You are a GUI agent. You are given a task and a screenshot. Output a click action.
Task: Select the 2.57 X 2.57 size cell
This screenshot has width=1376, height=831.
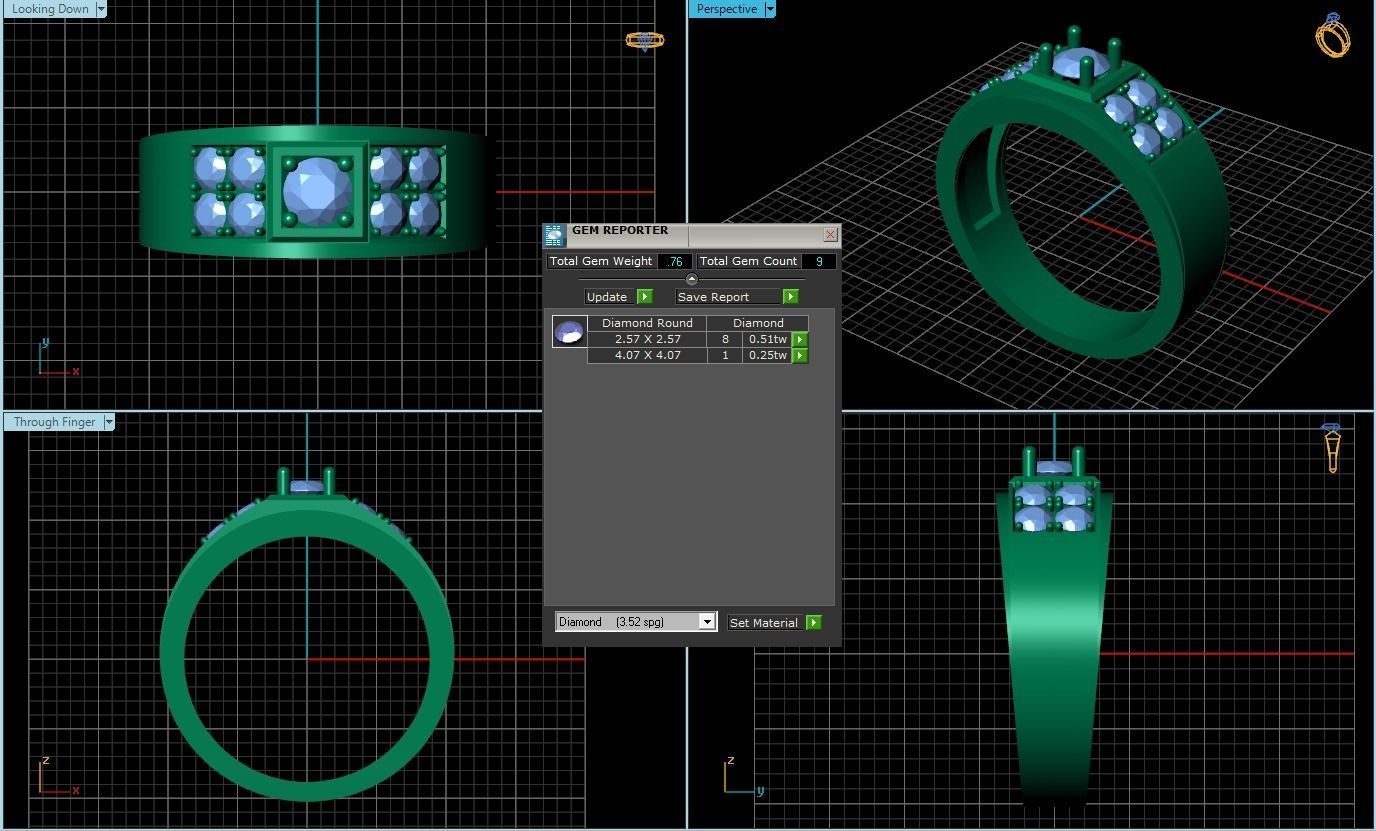647,339
